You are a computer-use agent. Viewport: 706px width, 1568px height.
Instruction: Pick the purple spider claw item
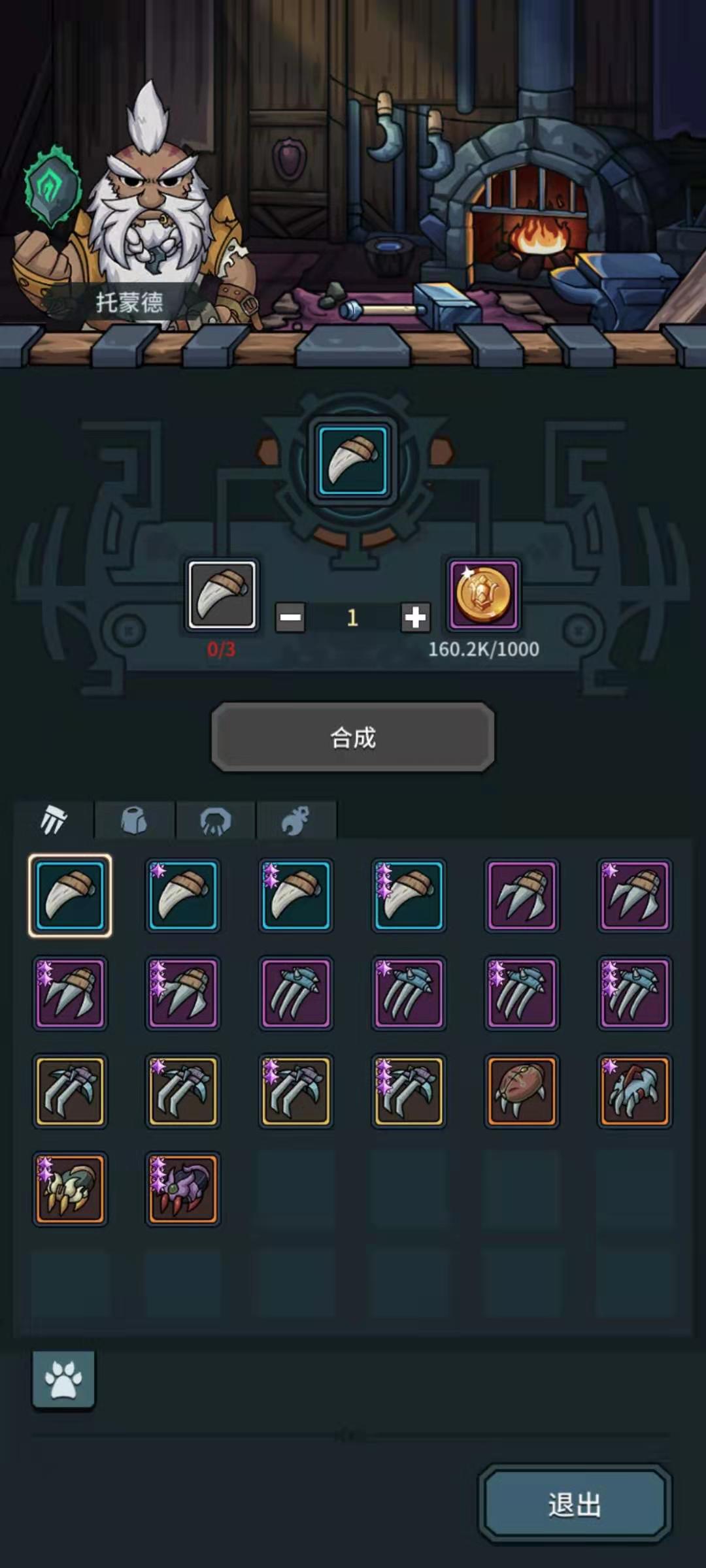(x=182, y=1188)
